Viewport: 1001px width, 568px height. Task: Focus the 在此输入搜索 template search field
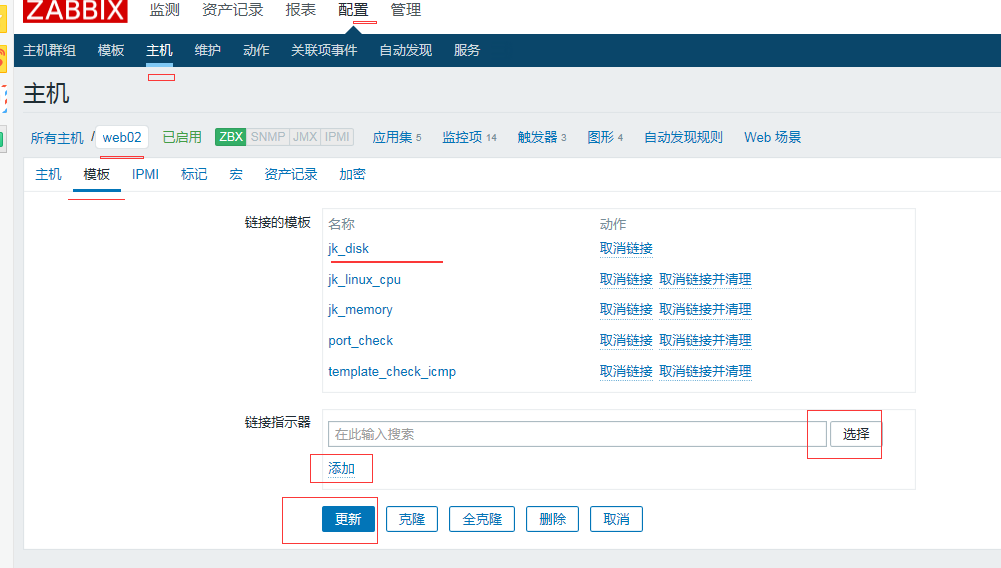pos(577,434)
